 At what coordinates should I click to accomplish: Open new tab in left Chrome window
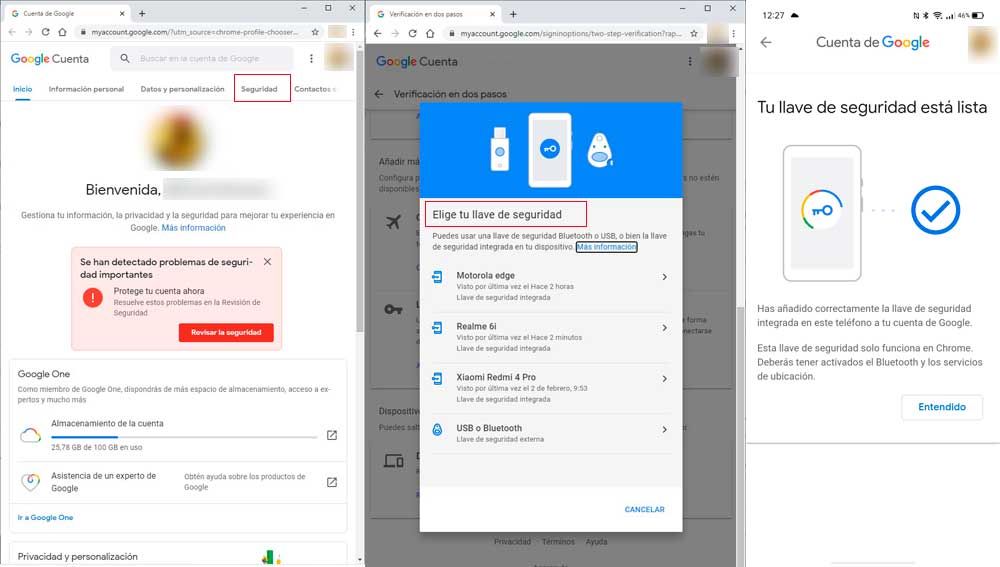pyautogui.click(x=142, y=13)
